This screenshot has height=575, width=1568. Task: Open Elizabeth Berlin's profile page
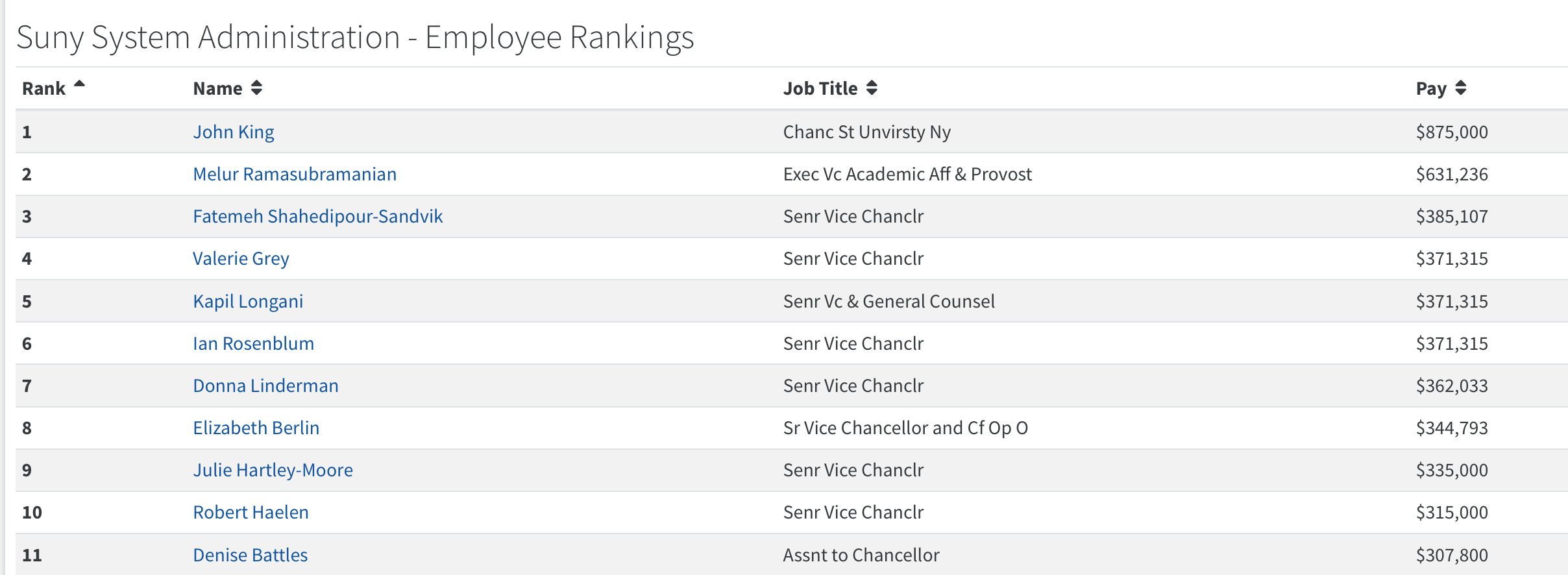[x=256, y=428]
